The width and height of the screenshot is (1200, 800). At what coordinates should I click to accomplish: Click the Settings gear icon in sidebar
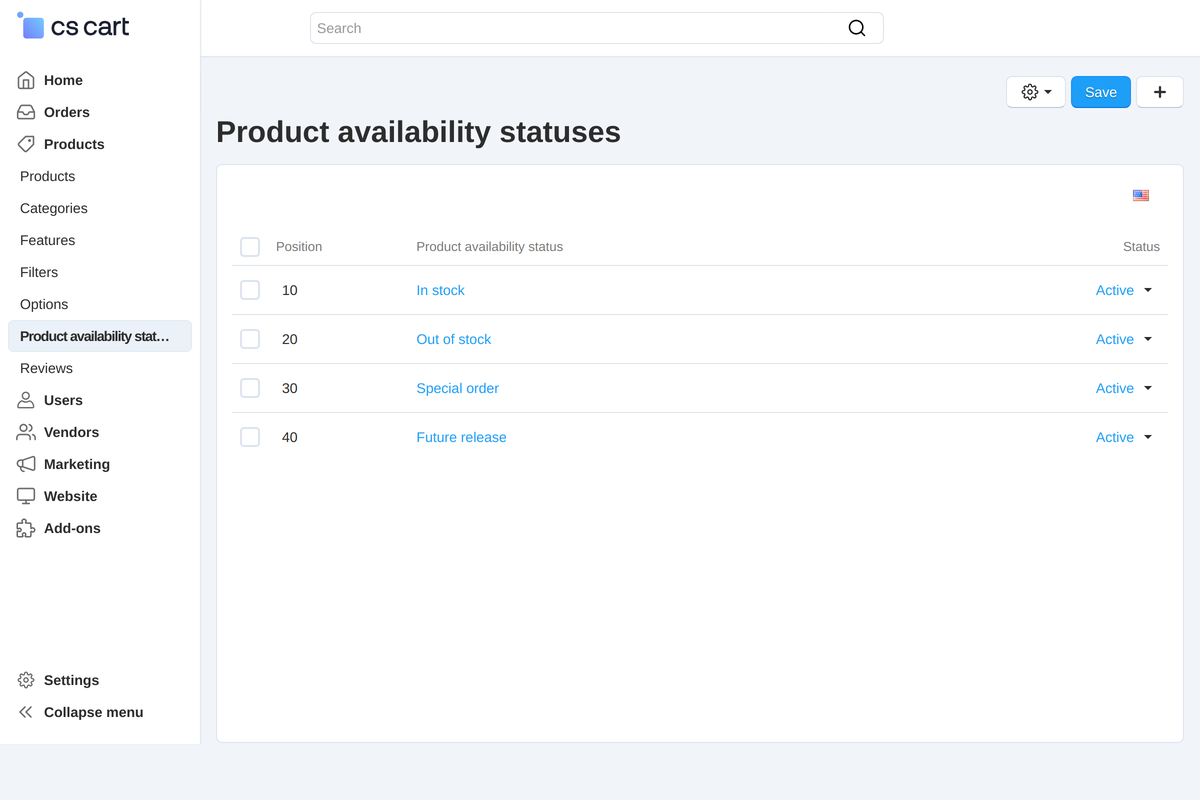[x=26, y=680]
